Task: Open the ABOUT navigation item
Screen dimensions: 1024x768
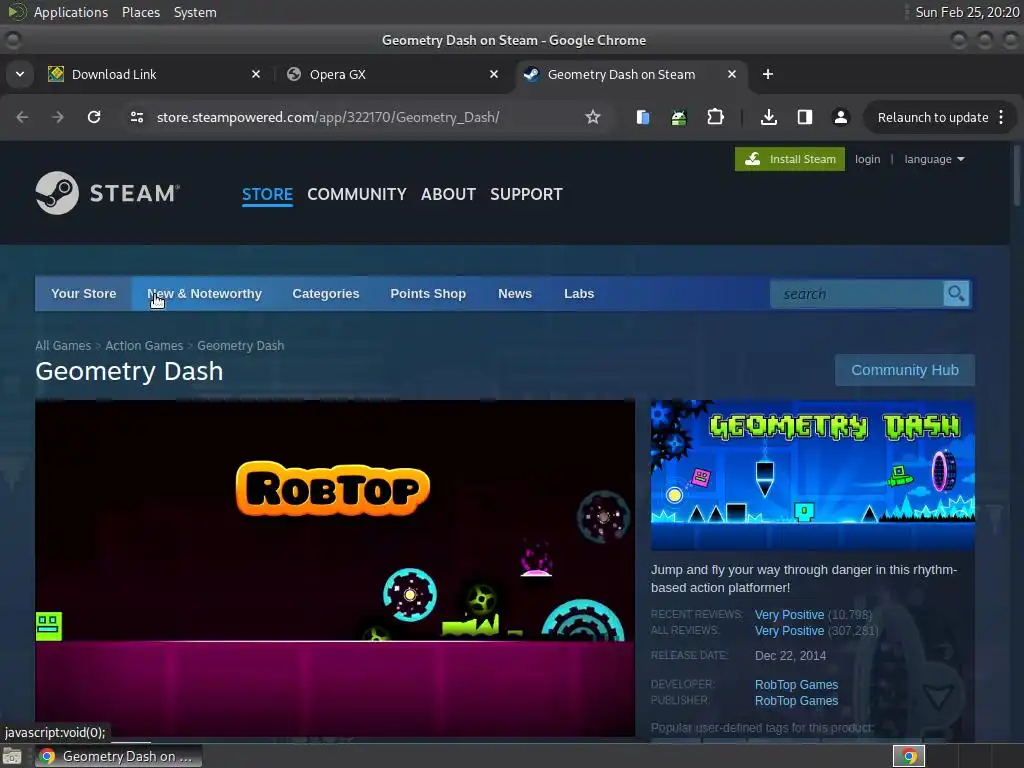Action: tap(448, 194)
